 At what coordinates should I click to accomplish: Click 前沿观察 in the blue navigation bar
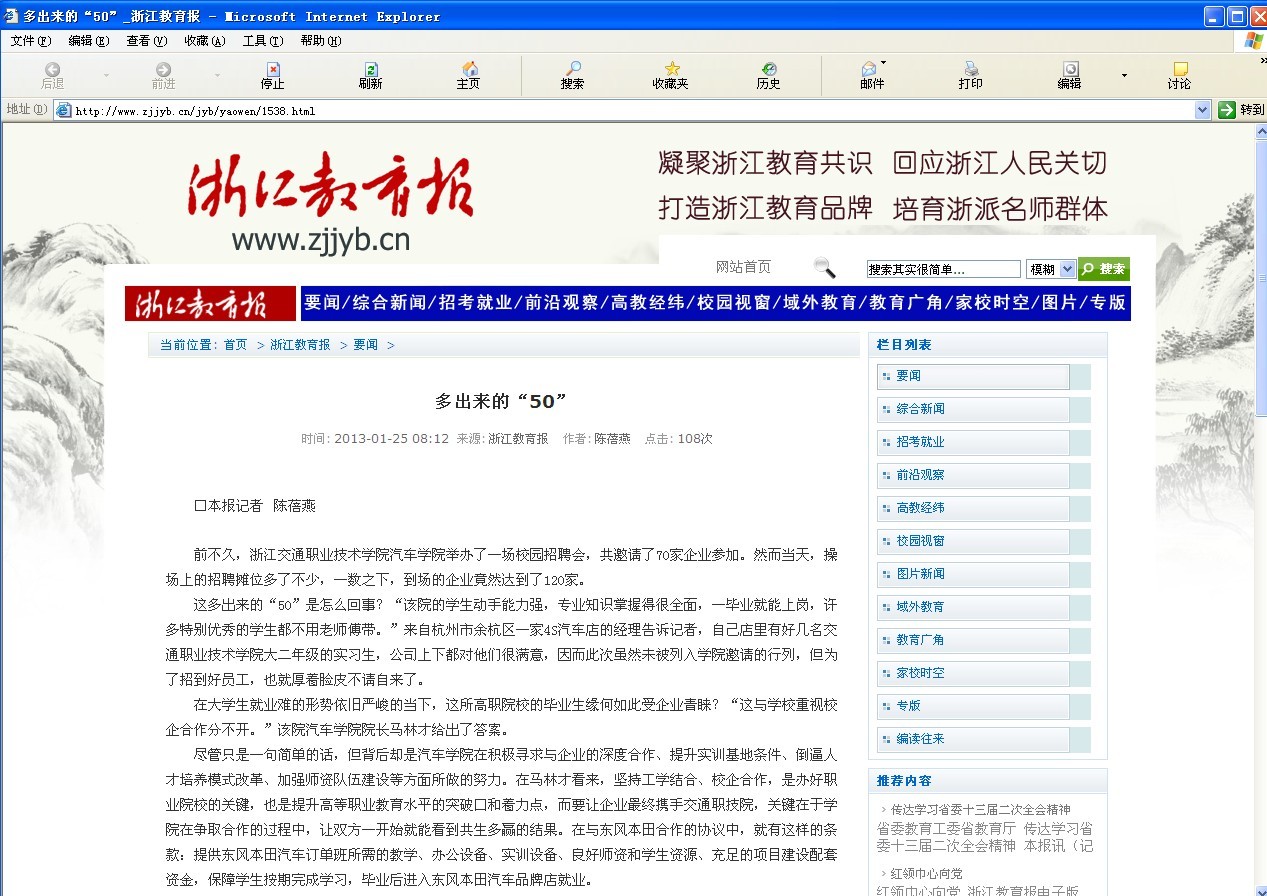click(561, 302)
